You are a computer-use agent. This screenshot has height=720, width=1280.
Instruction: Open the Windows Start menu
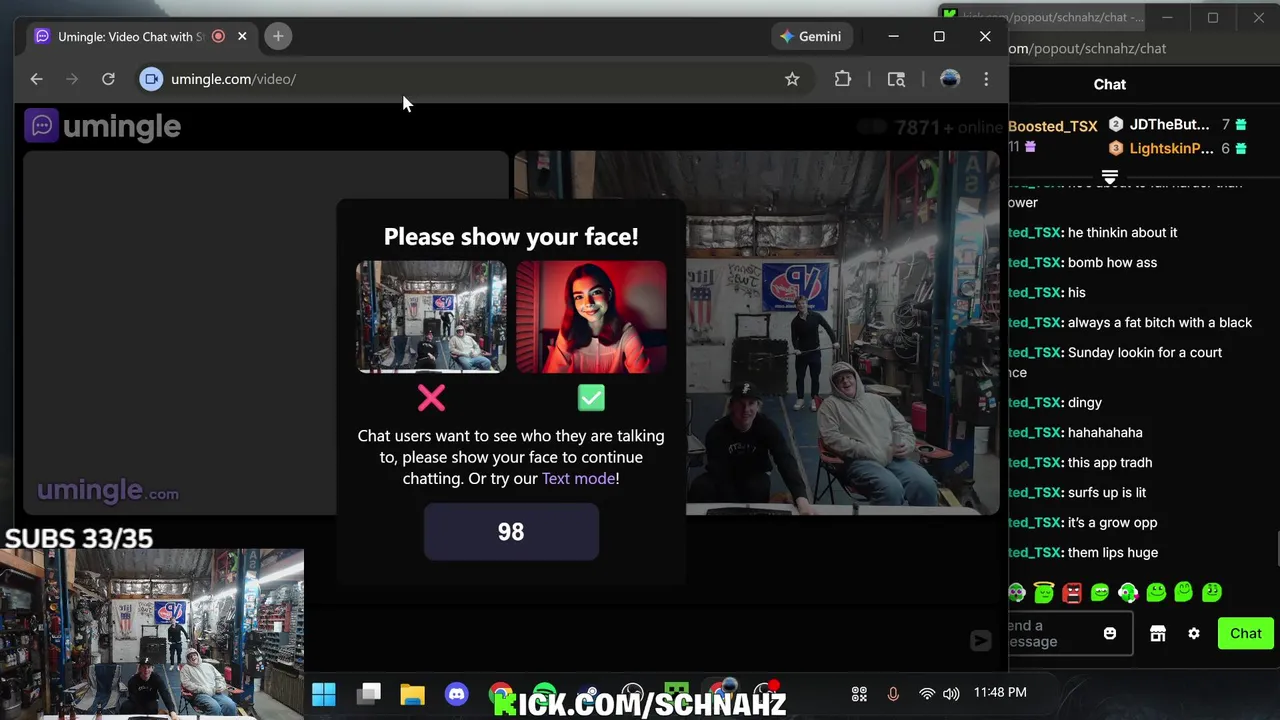click(324, 693)
